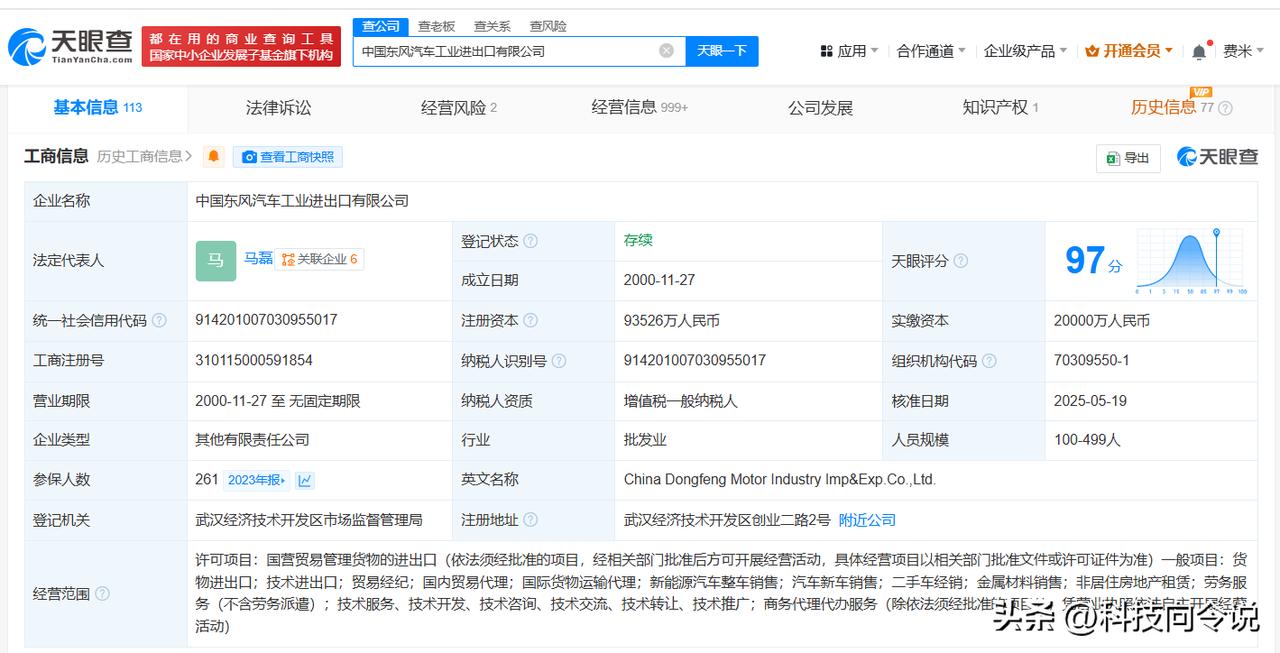
Task: Click help icon next to 组织机构代码
Action: [989, 361]
